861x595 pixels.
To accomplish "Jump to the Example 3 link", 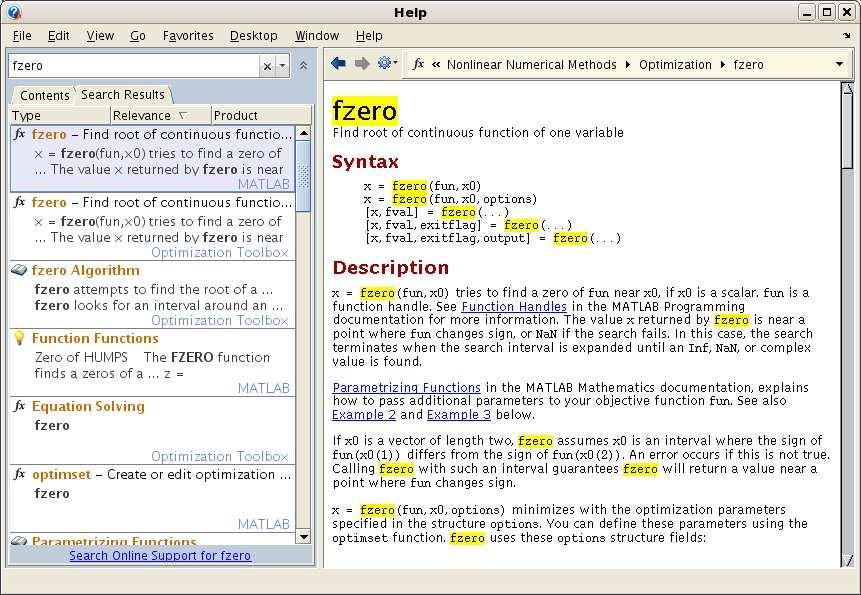I will pos(459,414).
